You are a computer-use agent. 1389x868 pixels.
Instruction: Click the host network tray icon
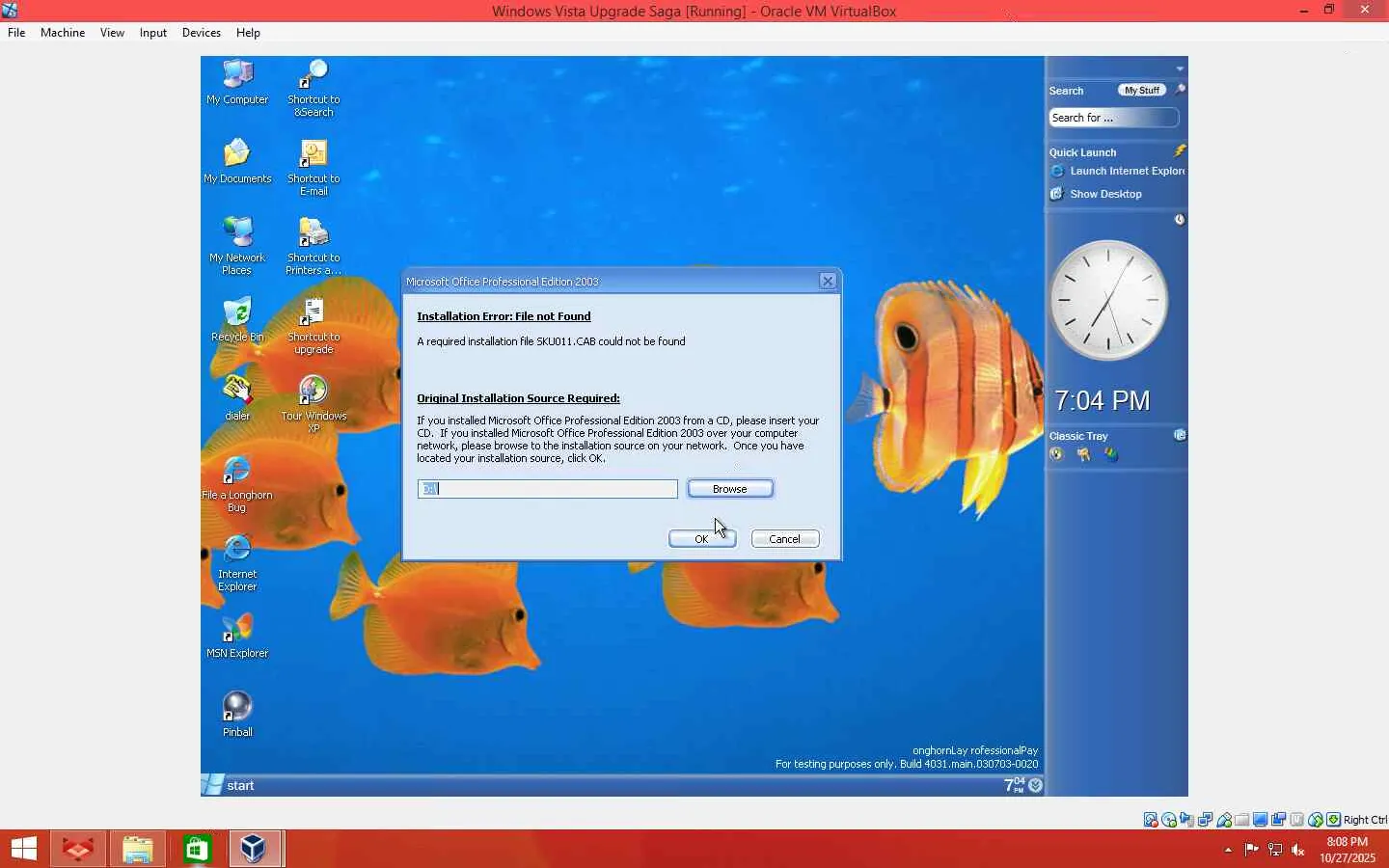click(1275, 850)
